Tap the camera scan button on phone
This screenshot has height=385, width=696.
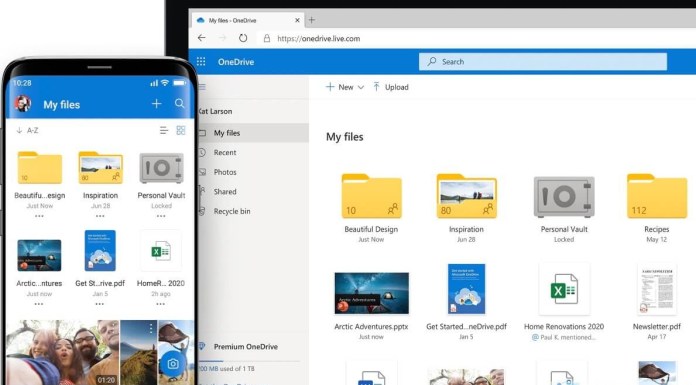tap(173, 364)
